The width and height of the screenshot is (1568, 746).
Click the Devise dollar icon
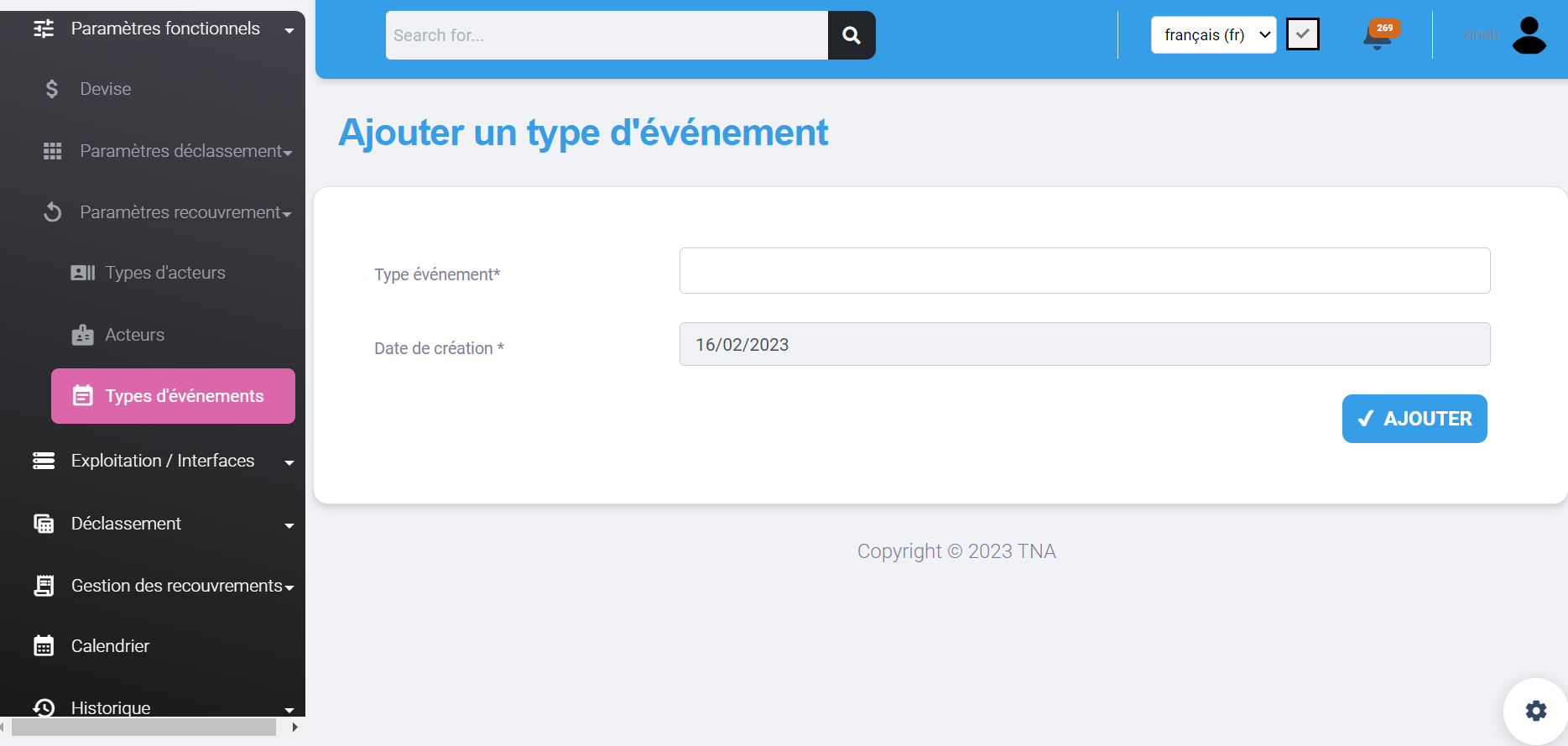52,89
